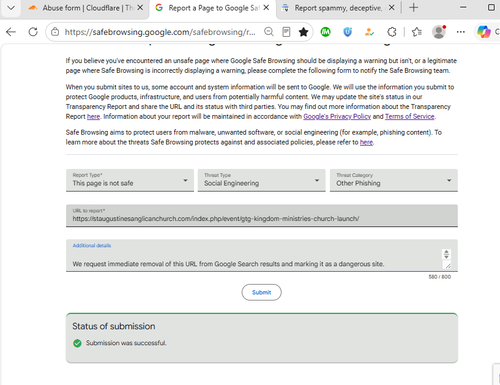The width and height of the screenshot is (500, 385).
Task: Expand the Report Type dropdown
Action: click(x=130, y=180)
